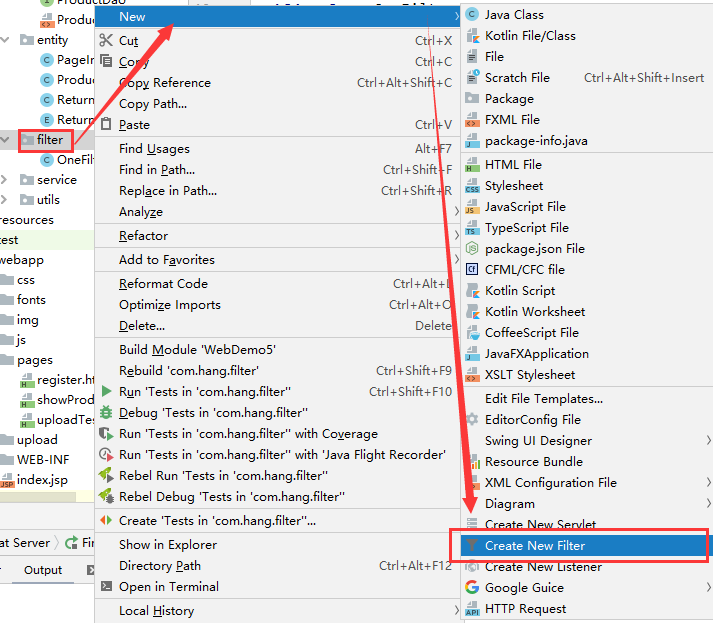This screenshot has width=713, height=623.
Task: Select the webapp folder row
Action: [47, 260]
